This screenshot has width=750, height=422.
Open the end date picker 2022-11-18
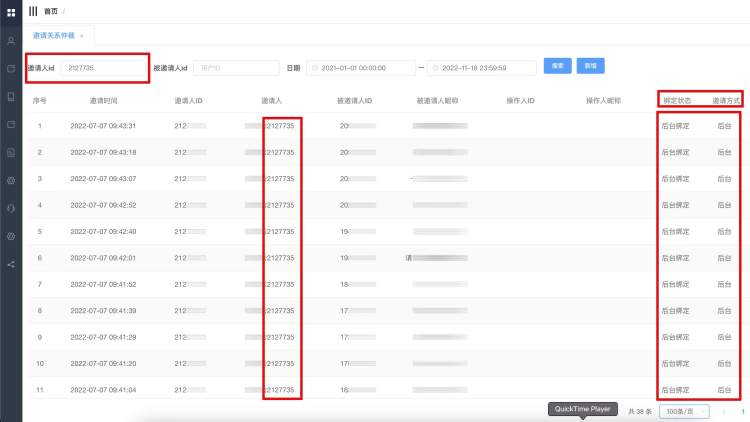[479, 67]
